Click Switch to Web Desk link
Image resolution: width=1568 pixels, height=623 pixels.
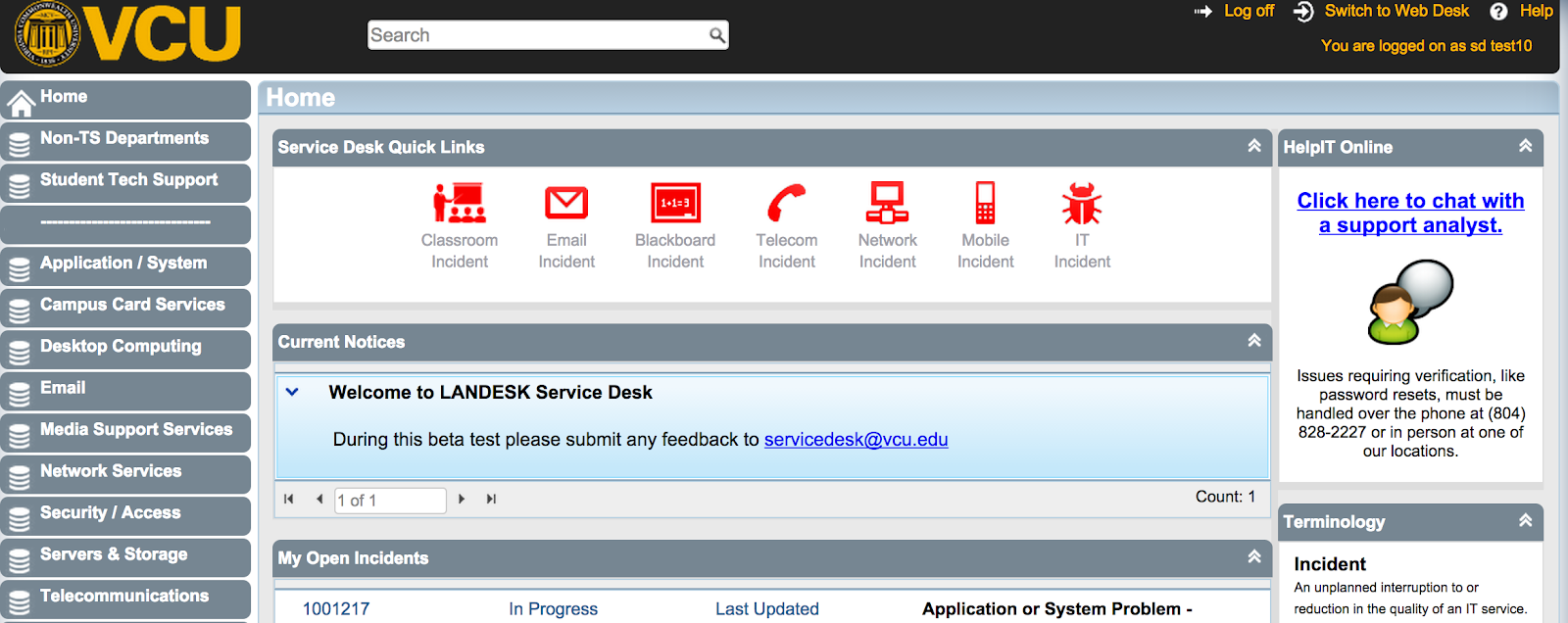point(1396,11)
